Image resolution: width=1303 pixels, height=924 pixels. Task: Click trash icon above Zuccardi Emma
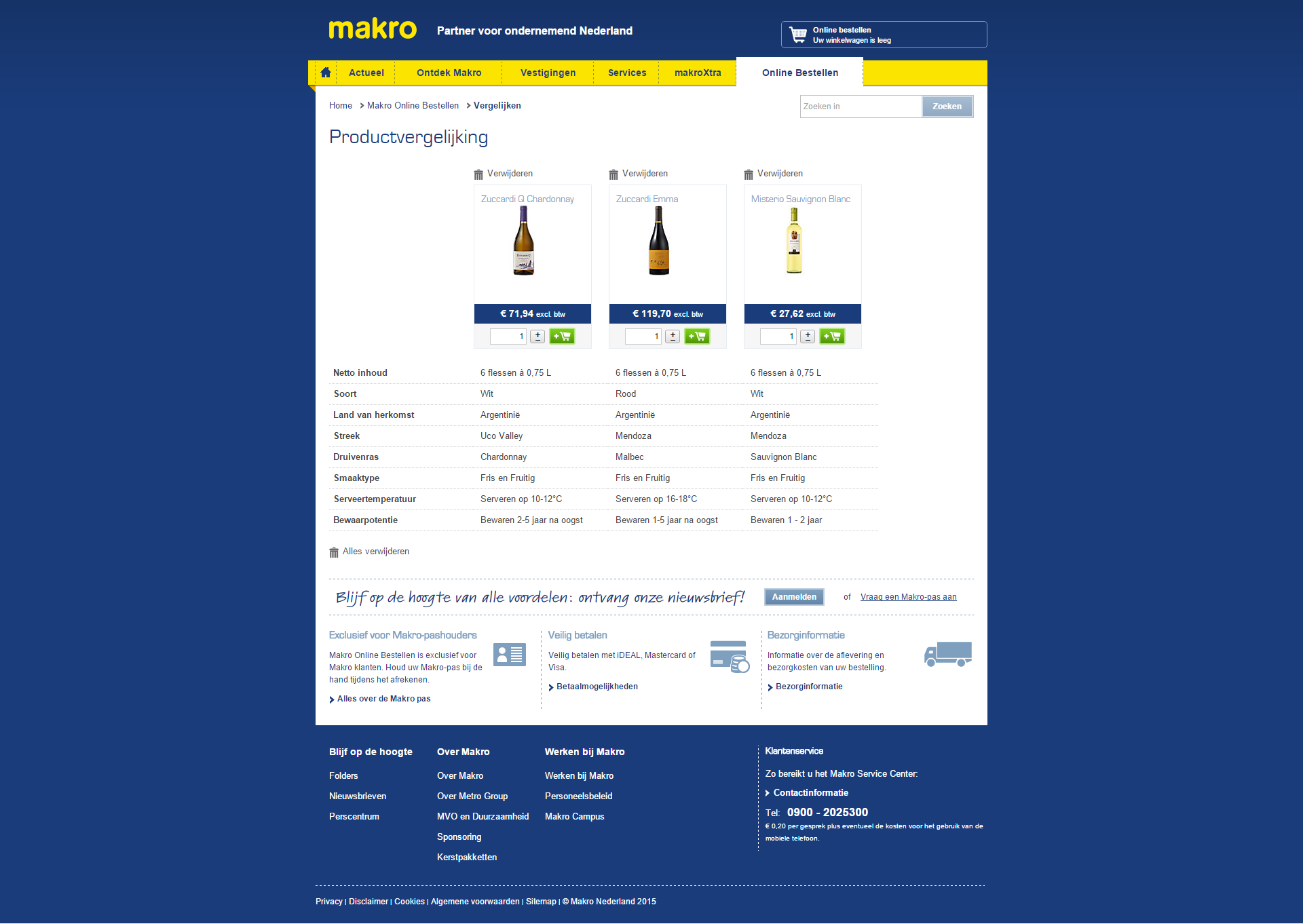point(613,174)
